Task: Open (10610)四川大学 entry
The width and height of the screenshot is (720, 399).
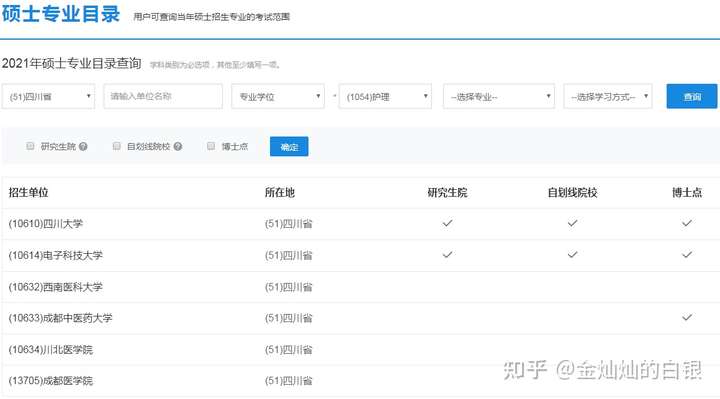Action: coord(45,224)
